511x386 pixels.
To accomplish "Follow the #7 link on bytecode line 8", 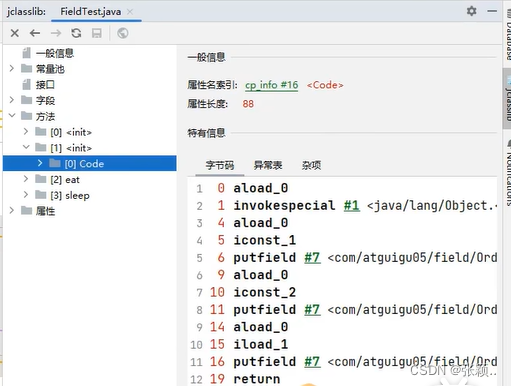I will [312, 309].
